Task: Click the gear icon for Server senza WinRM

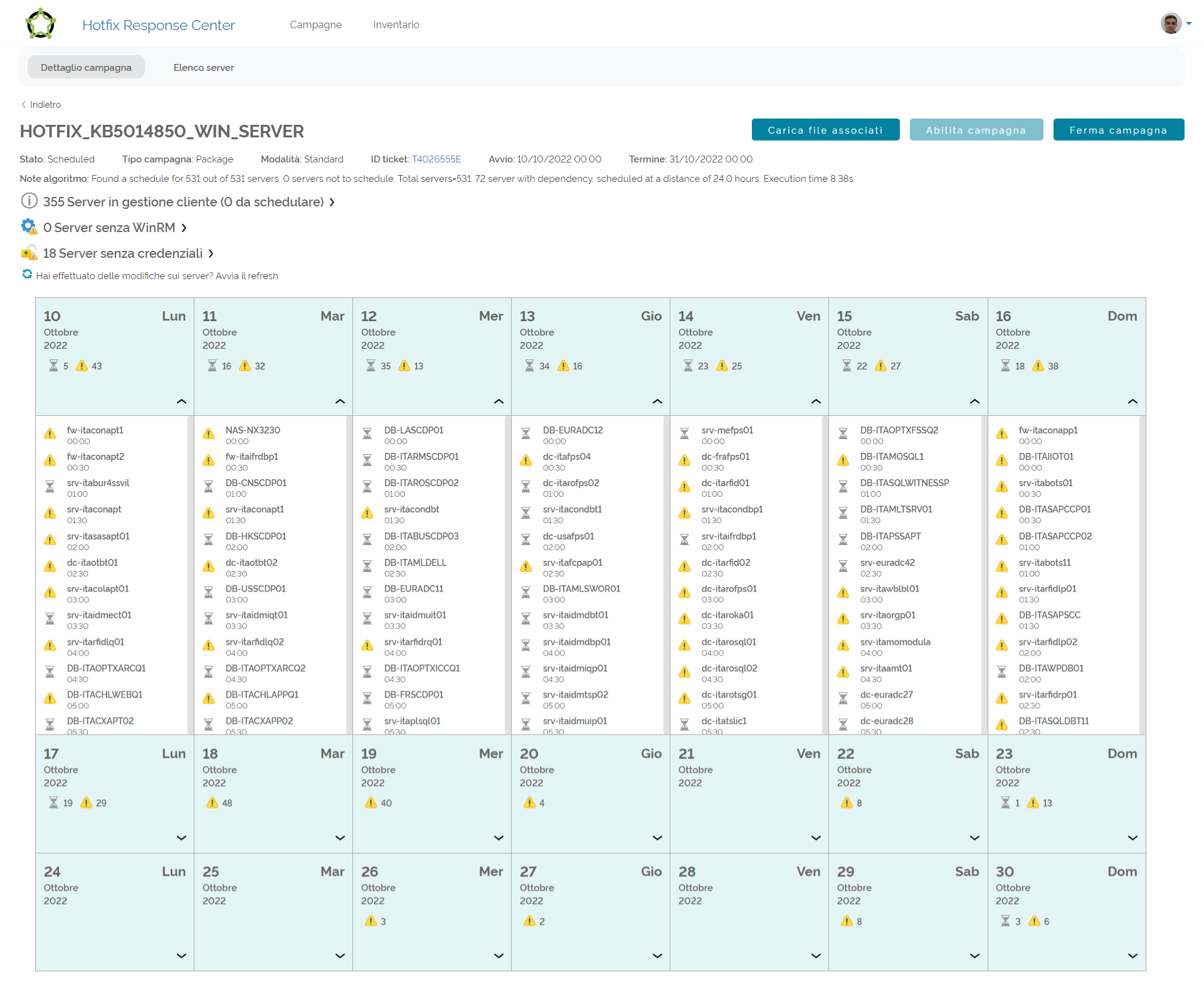Action: click(29, 226)
